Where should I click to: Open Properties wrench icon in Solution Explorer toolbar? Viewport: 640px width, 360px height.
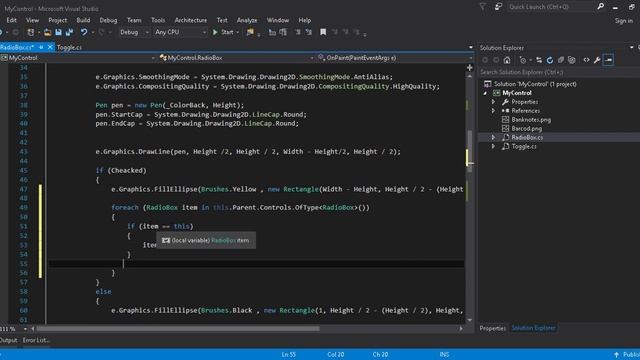click(x=597, y=60)
